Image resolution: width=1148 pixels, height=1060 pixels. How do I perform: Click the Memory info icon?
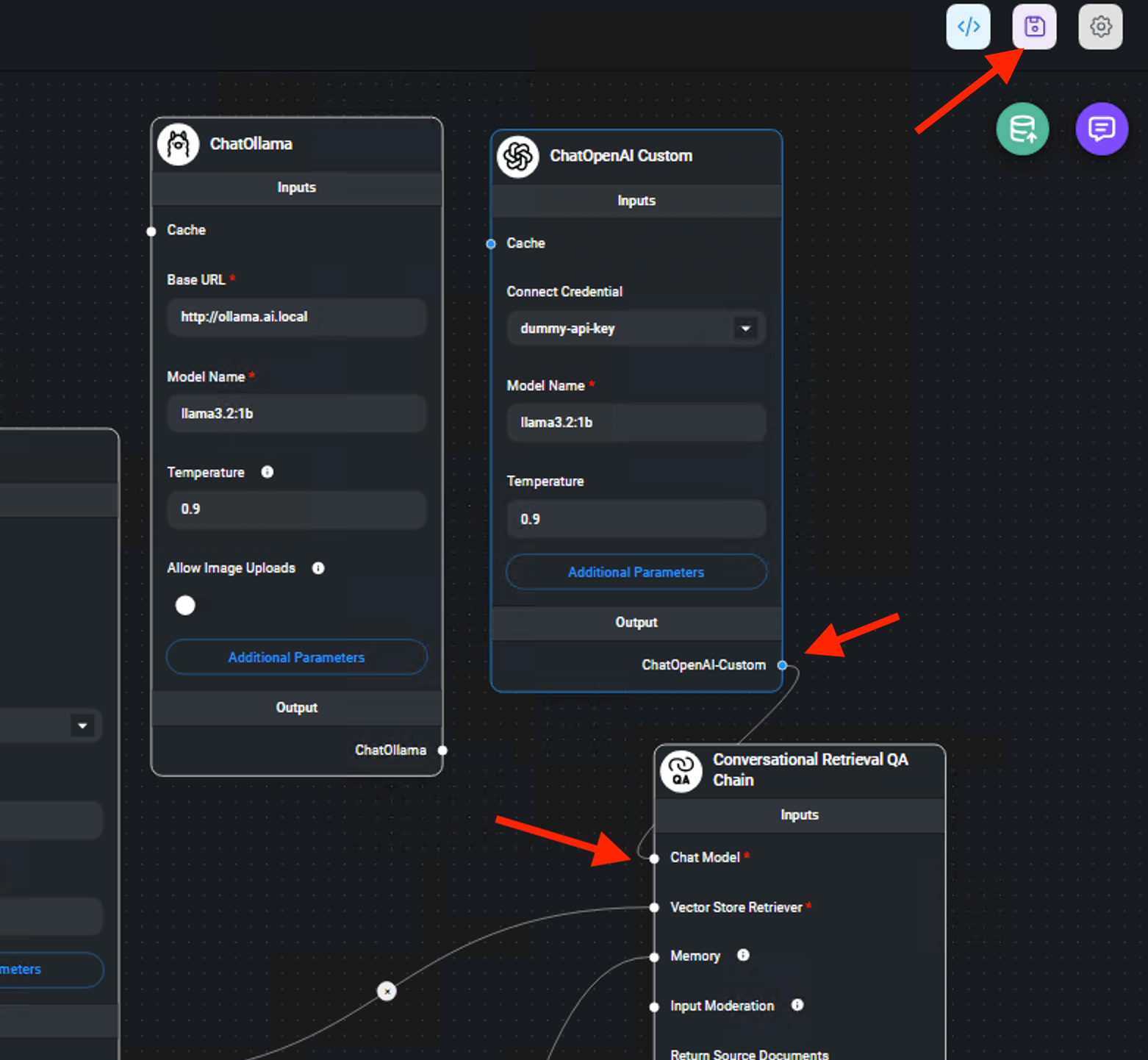coord(743,955)
